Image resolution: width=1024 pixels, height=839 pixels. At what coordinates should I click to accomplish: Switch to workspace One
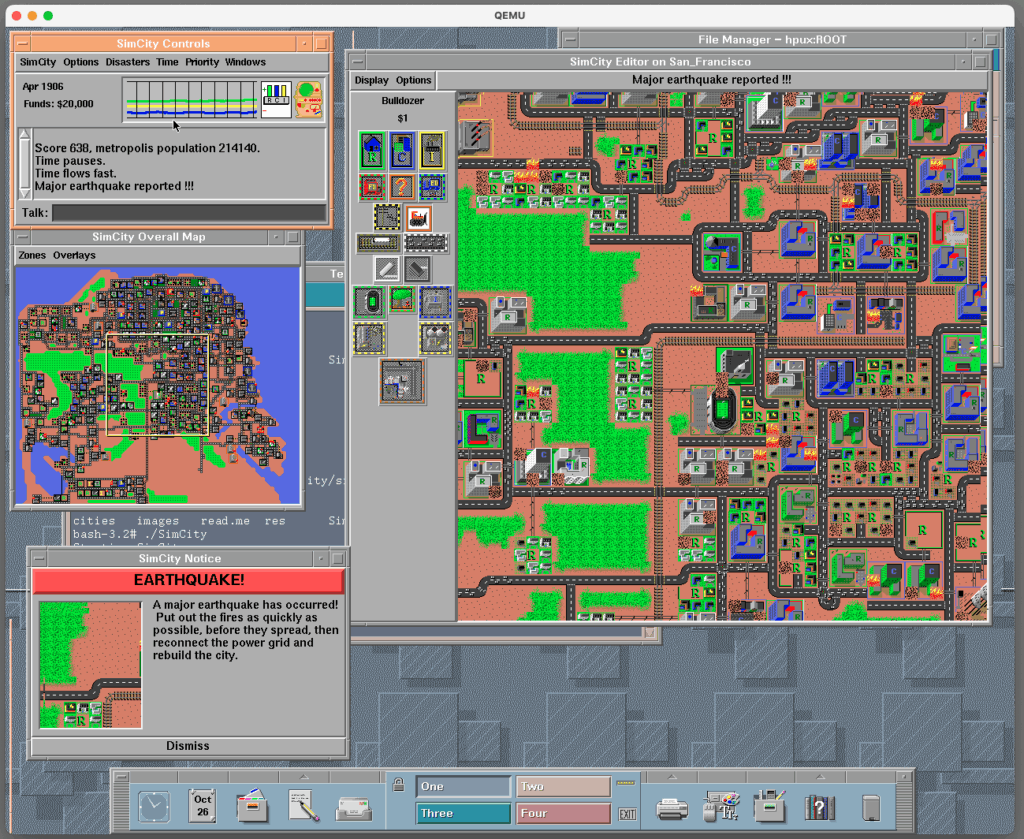(x=463, y=786)
